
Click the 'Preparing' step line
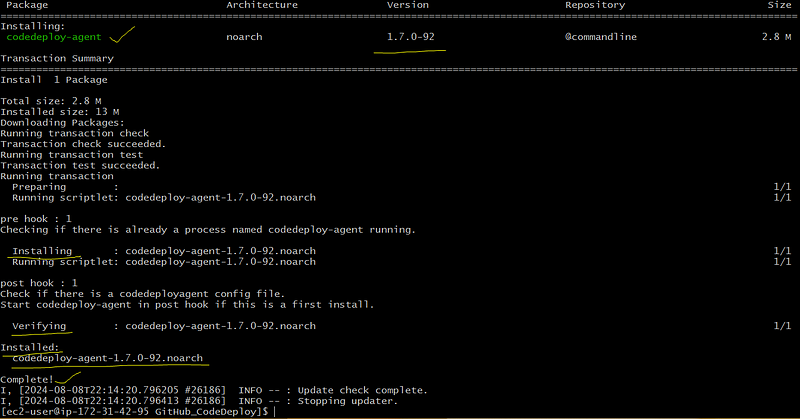402,187
